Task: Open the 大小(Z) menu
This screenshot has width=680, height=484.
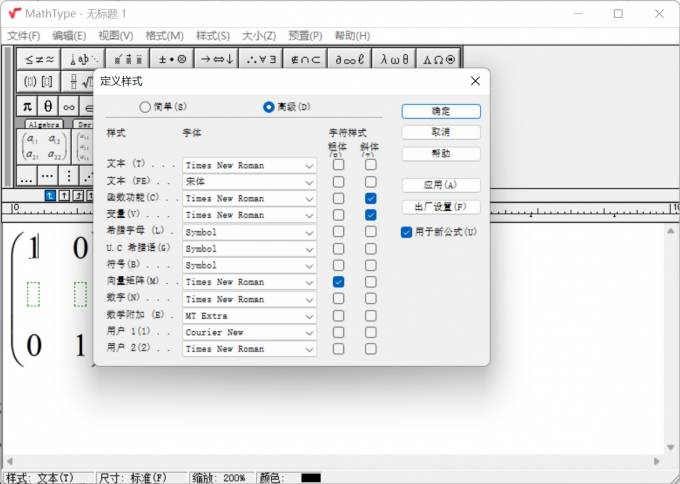Action: [259, 36]
